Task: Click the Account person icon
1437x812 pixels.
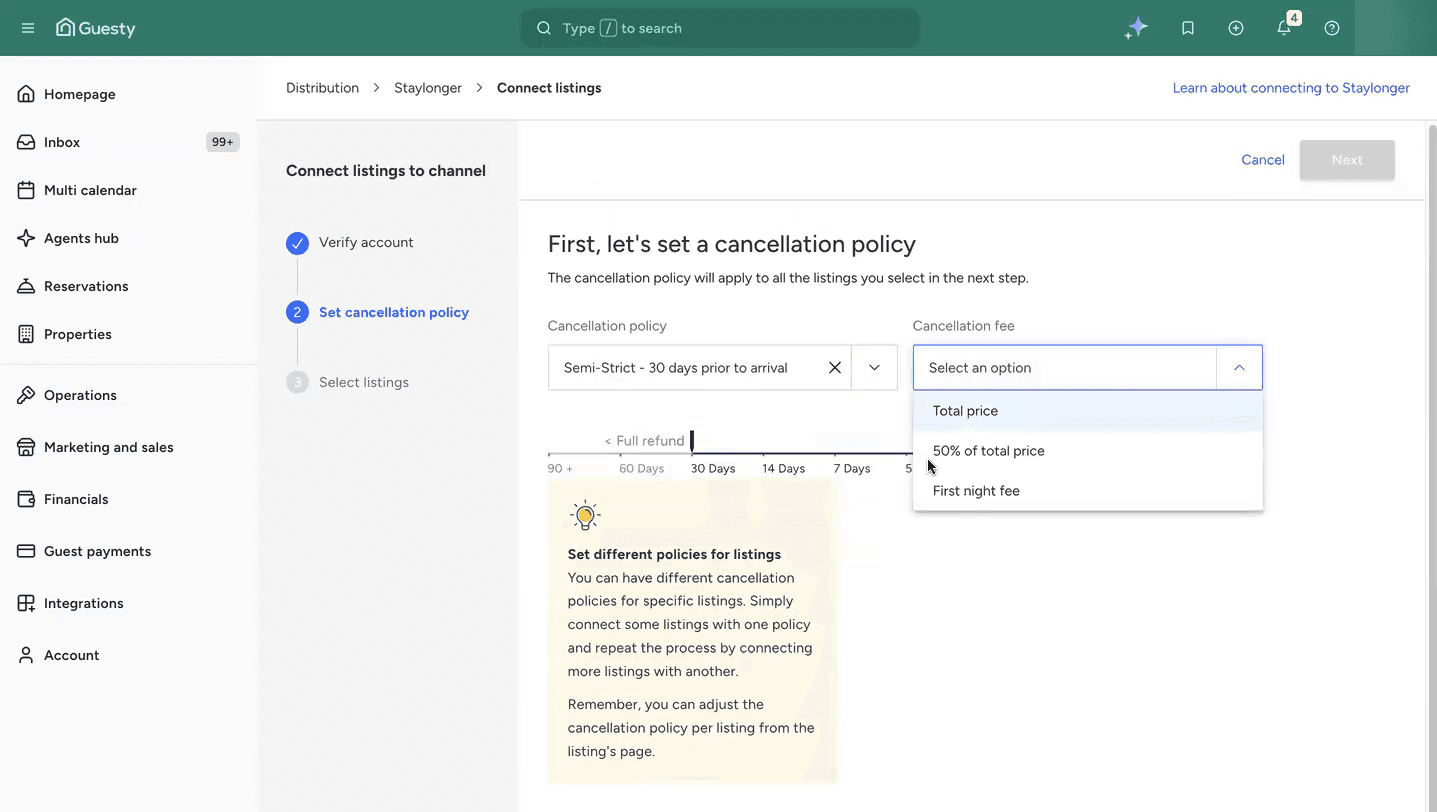Action: click(26, 655)
